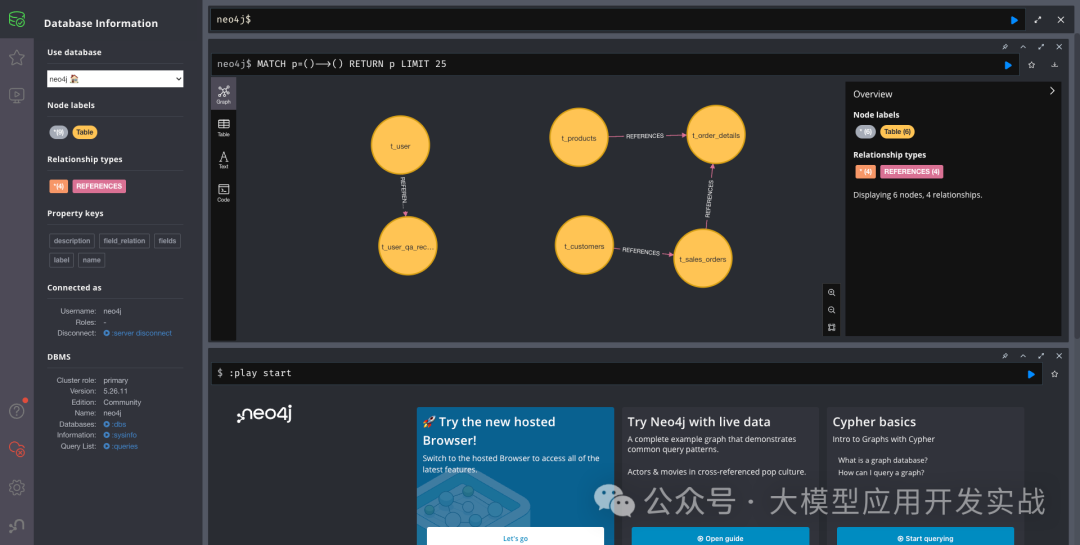This screenshot has height=545, width=1080.
Task: Click Table (6) label in Overview
Action: coord(897,132)
